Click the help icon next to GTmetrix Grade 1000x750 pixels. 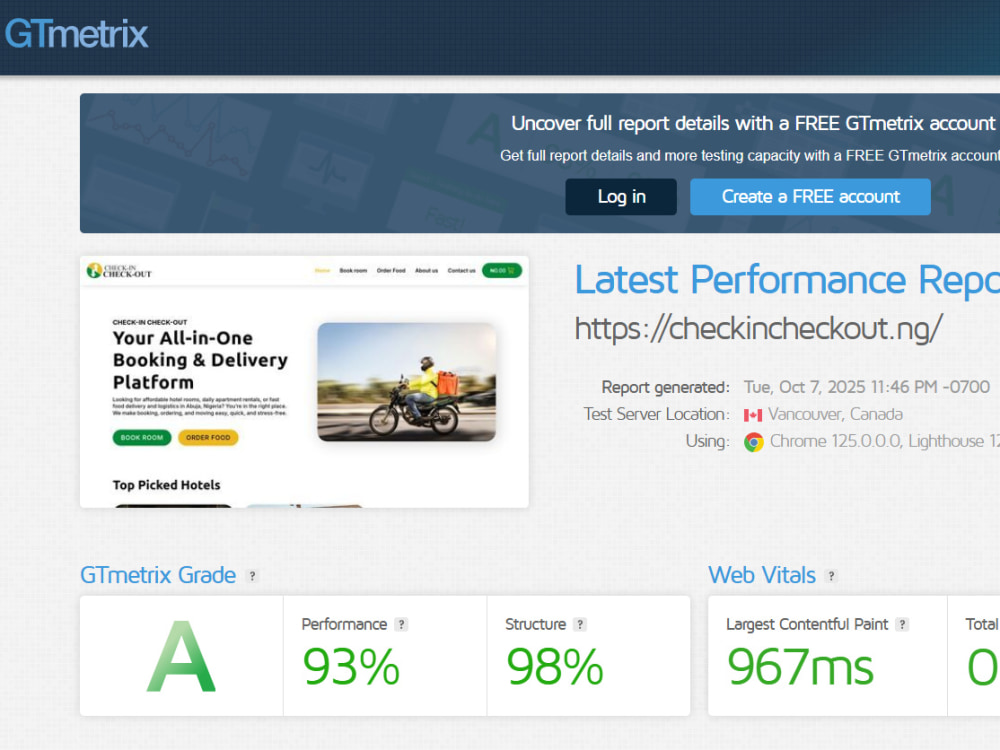[x=253, y=576]
